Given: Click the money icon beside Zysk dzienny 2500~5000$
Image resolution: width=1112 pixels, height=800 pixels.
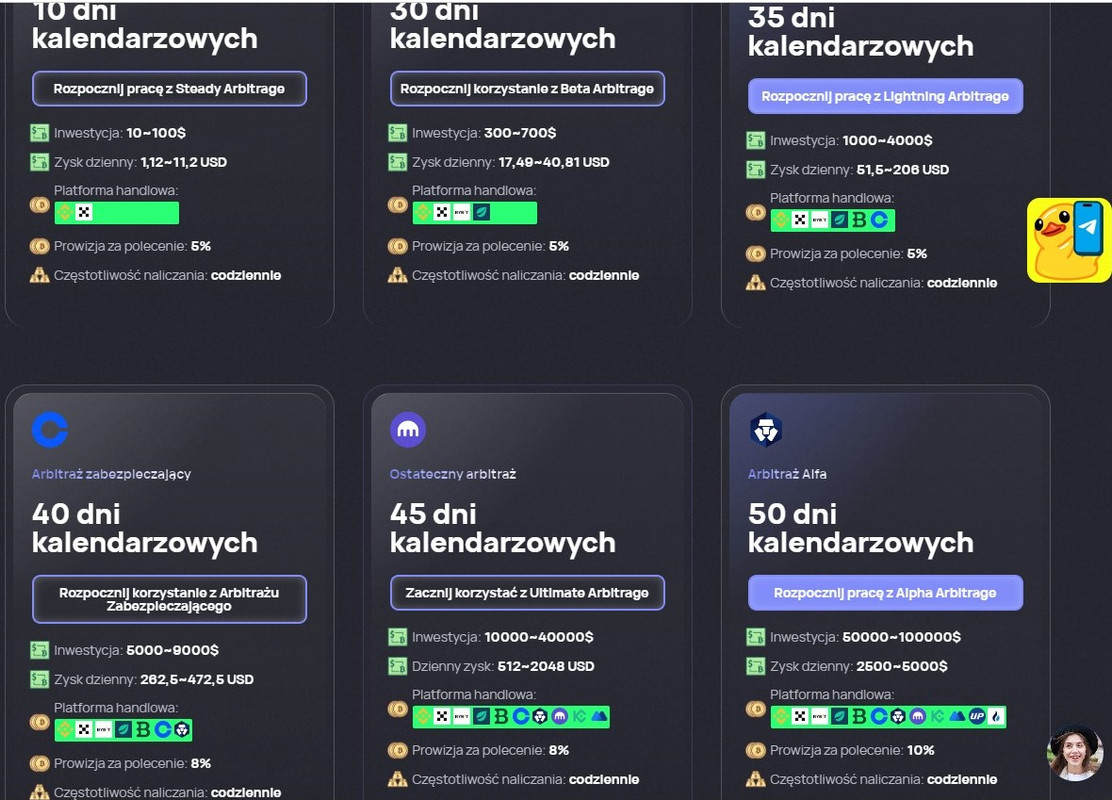Looking at the screenshot, I should [x=756, y=666].
